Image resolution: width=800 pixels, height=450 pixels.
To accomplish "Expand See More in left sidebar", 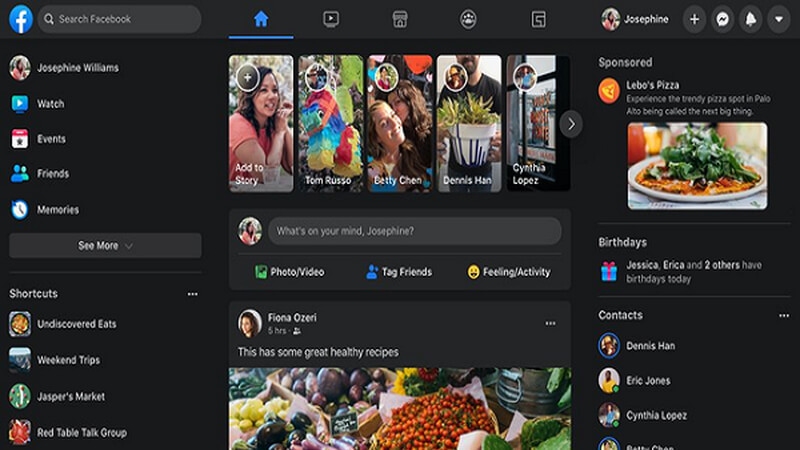I will tap(105, 245).
